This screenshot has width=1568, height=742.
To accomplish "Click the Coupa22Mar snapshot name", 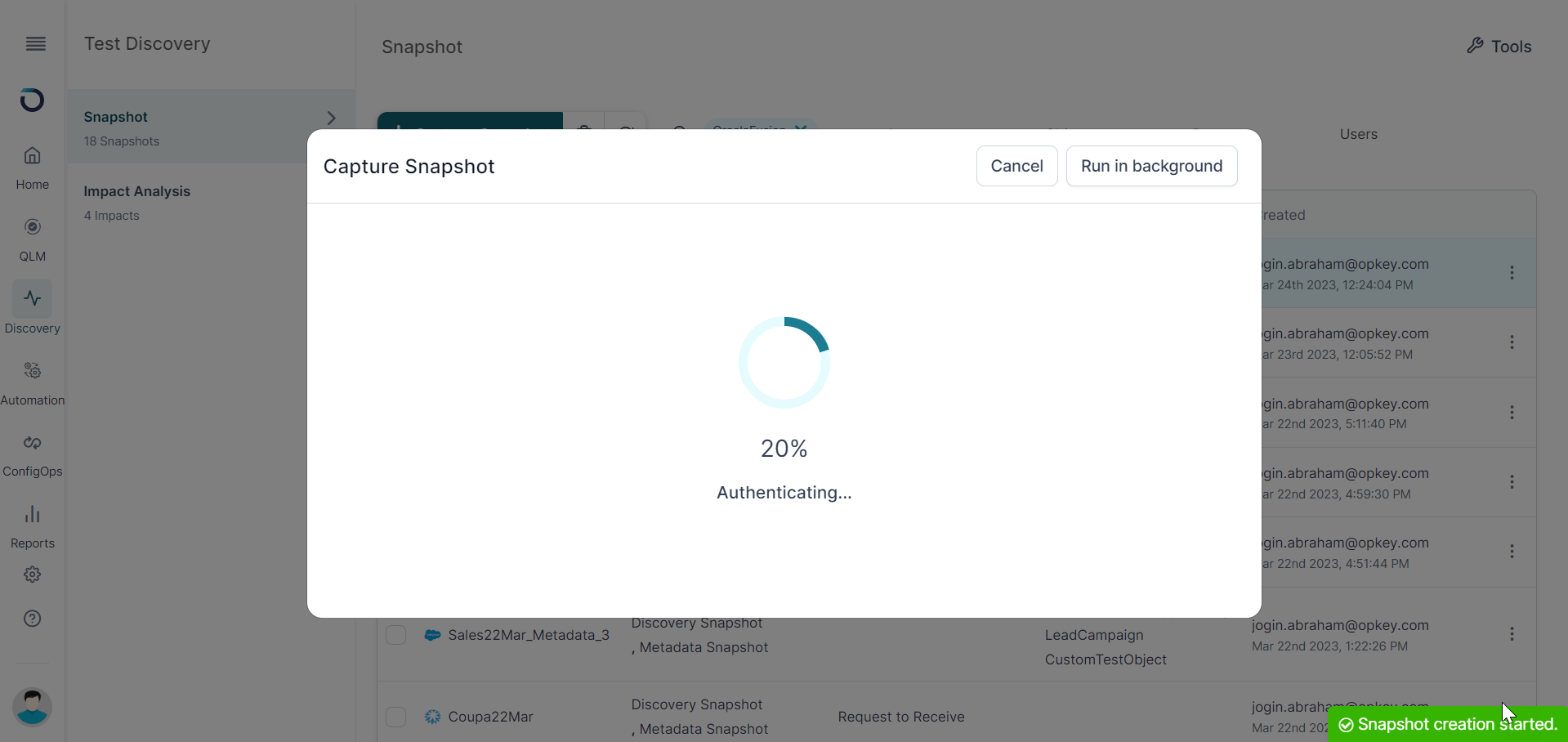I will pos(490,717).
